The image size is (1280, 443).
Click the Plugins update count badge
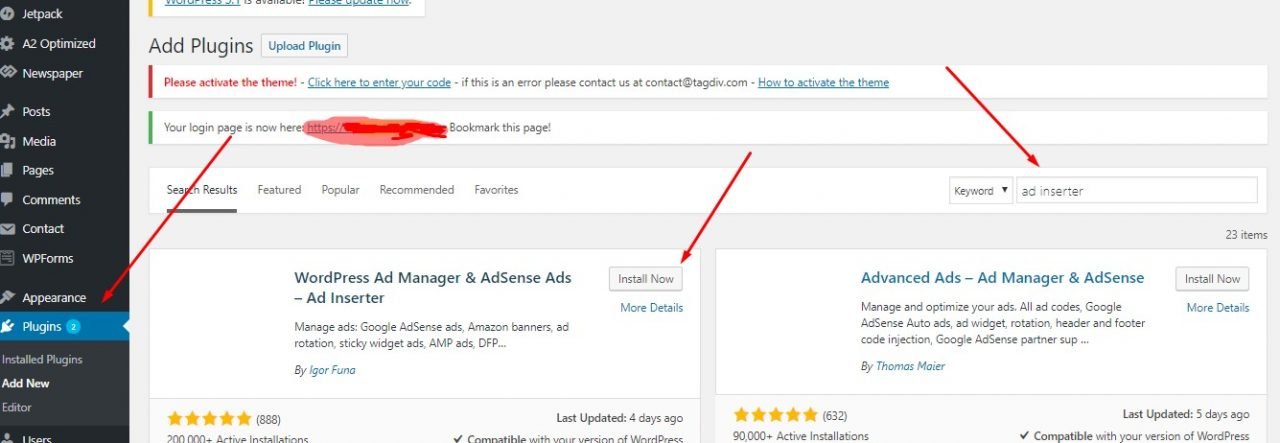pyautogui.click(x=74, y=326)
